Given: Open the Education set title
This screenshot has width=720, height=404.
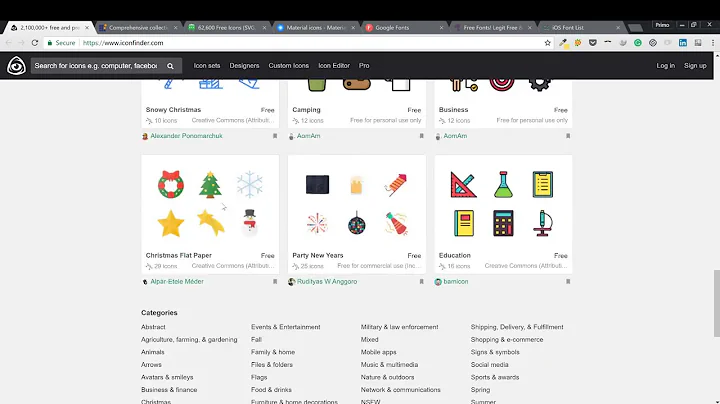Looking at the screenshot, I should click(x=455, y=255).
